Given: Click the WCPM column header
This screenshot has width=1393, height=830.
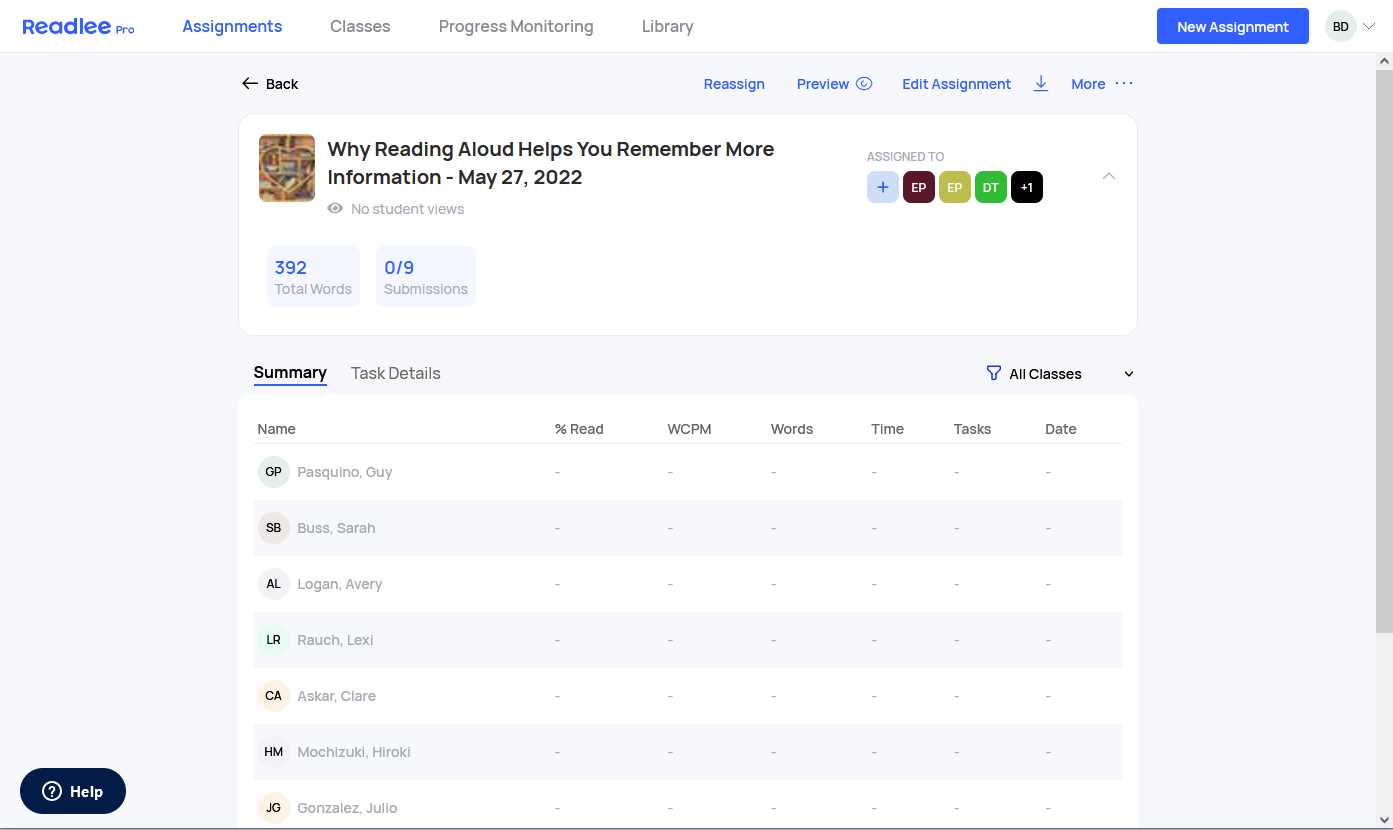Looking at the screenshot, I should pyautogui.click(x=689, y=429).
